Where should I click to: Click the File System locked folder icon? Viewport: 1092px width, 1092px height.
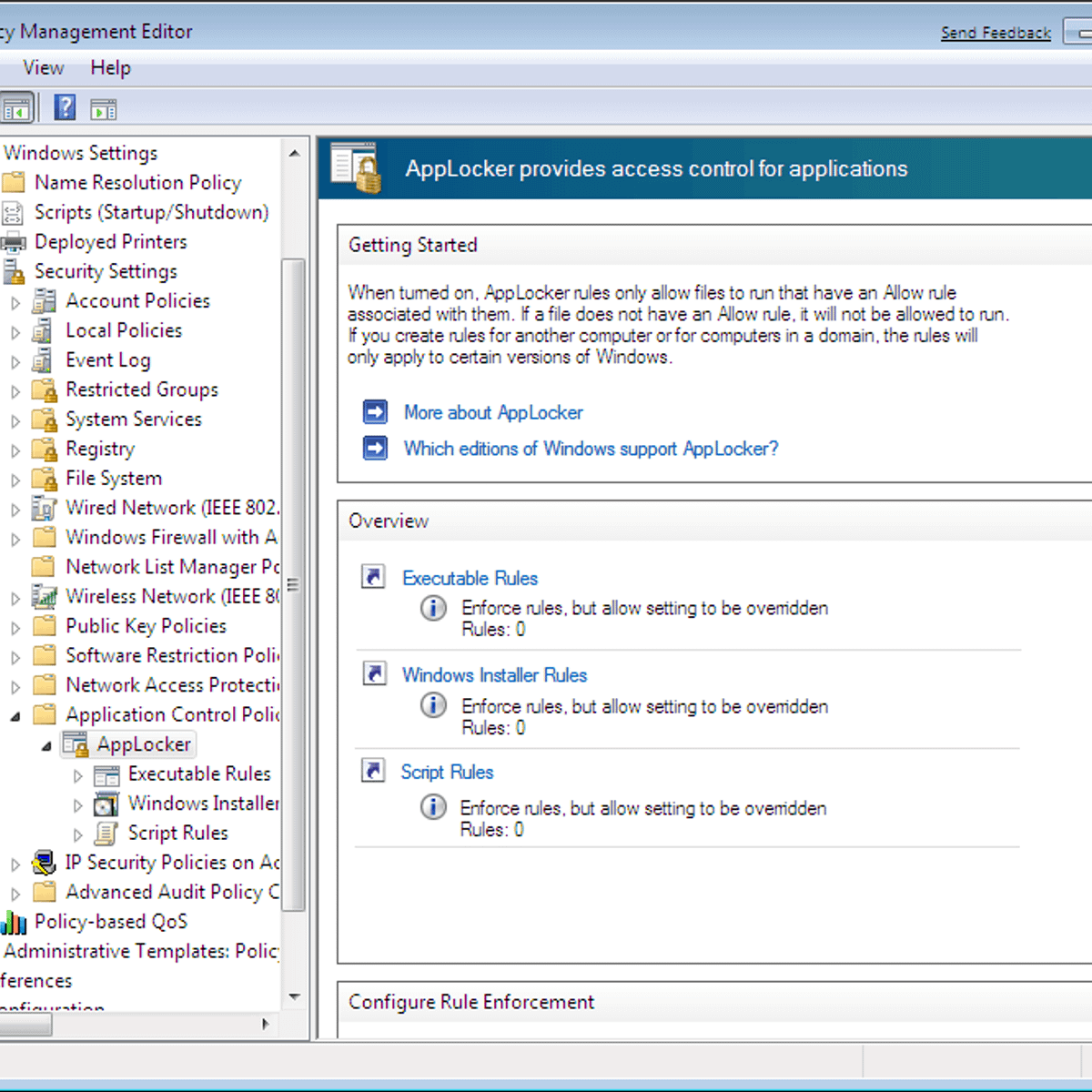[45, 479]
